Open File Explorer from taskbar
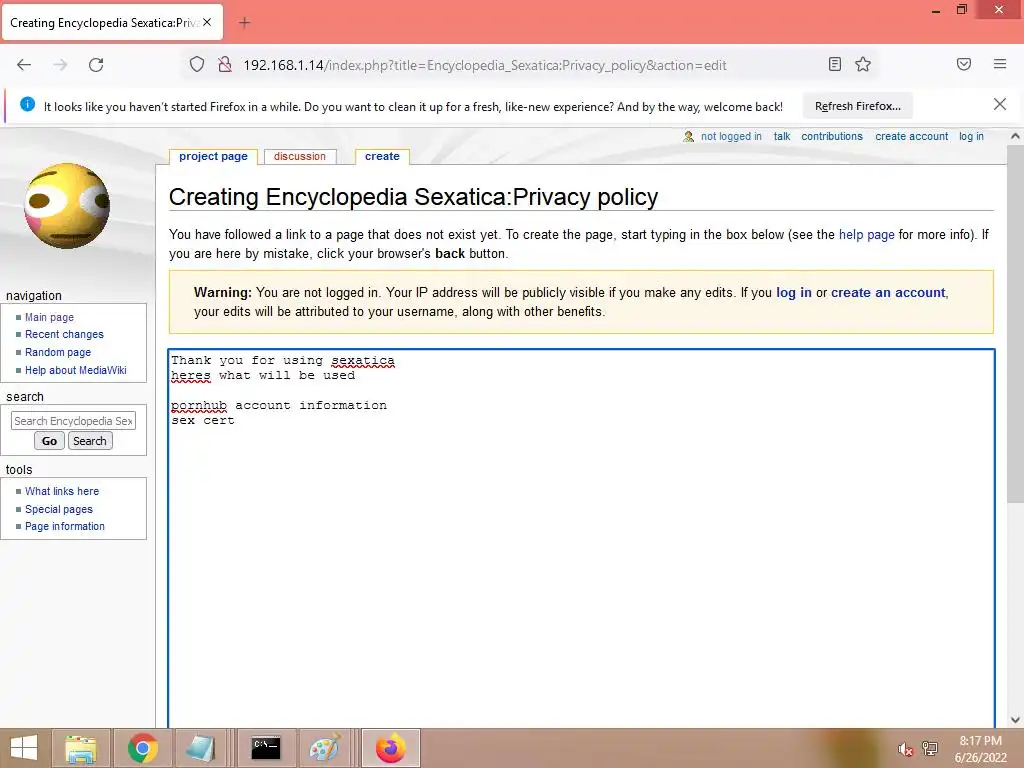Image resolution: width=1024 pixels, height=768 pixels. [x=81, y=748]
